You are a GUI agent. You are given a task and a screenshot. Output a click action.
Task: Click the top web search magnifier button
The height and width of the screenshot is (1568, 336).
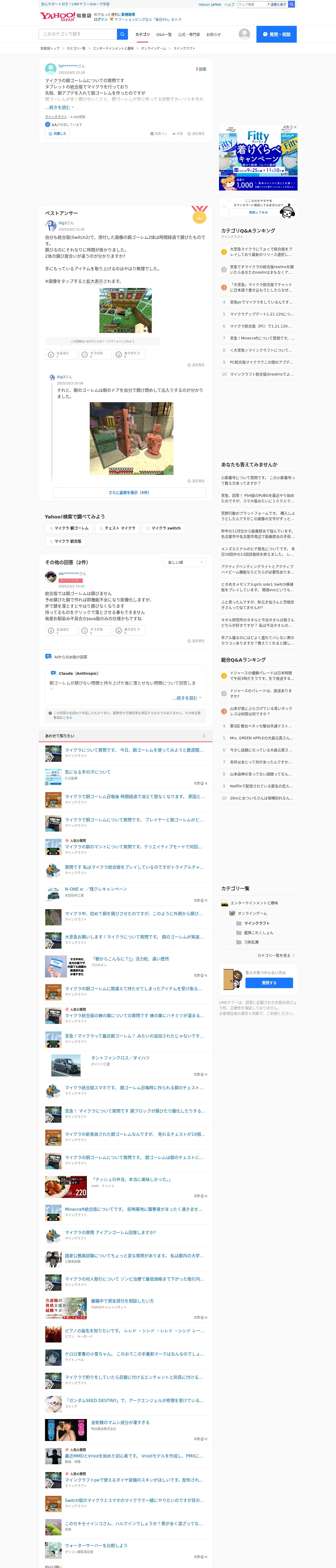pyautogui.click(x=292, y=4)
